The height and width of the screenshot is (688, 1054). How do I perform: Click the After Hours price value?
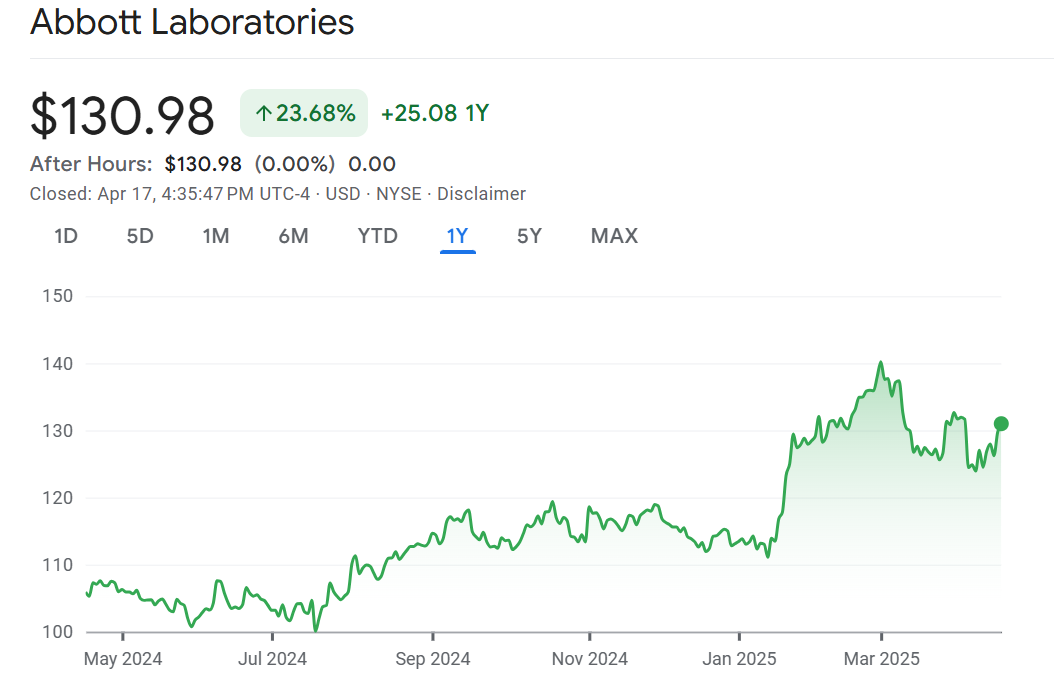(203, 164)
